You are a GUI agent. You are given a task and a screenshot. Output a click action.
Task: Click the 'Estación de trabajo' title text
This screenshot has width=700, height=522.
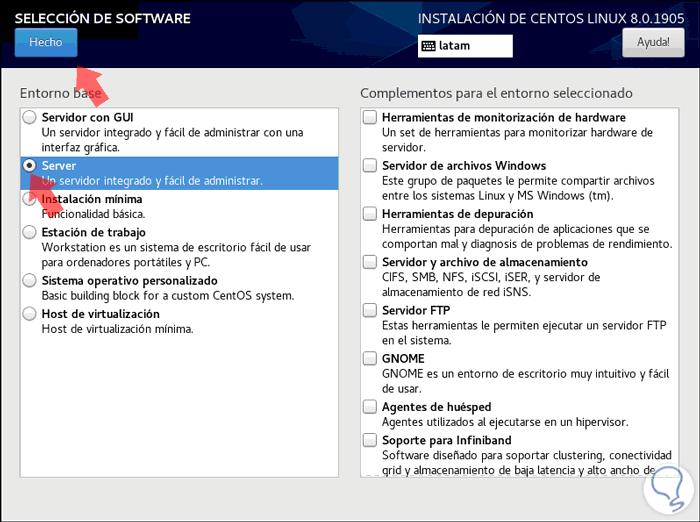pos(94,233)
